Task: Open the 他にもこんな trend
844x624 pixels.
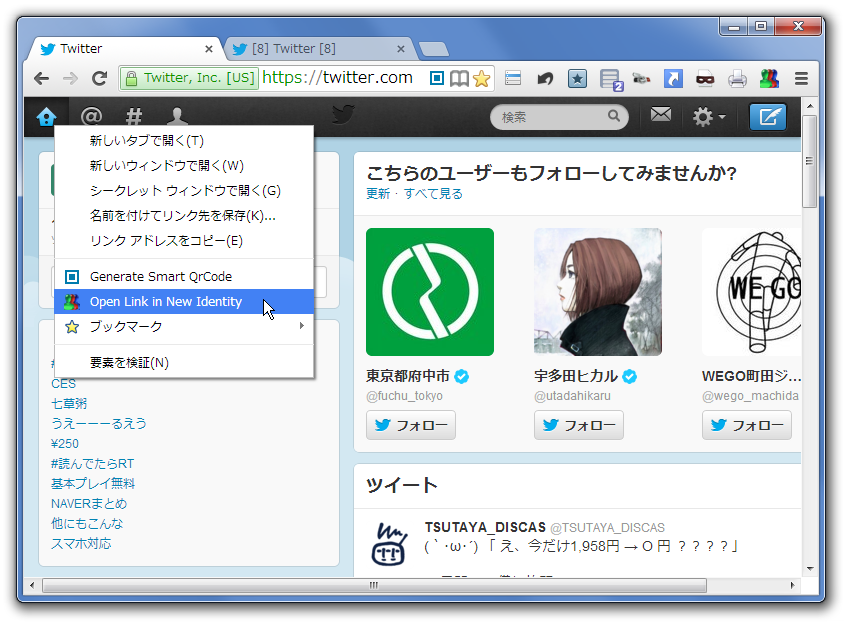Action: [87, 523]
